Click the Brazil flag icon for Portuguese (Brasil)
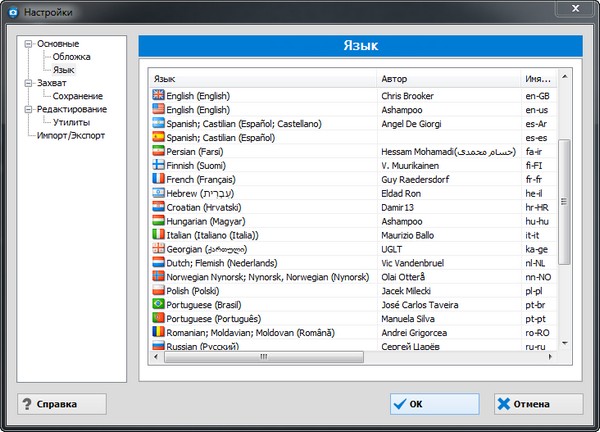Image resolution: width=600 pixels, height=432 pixels. [x=157, y=303]
